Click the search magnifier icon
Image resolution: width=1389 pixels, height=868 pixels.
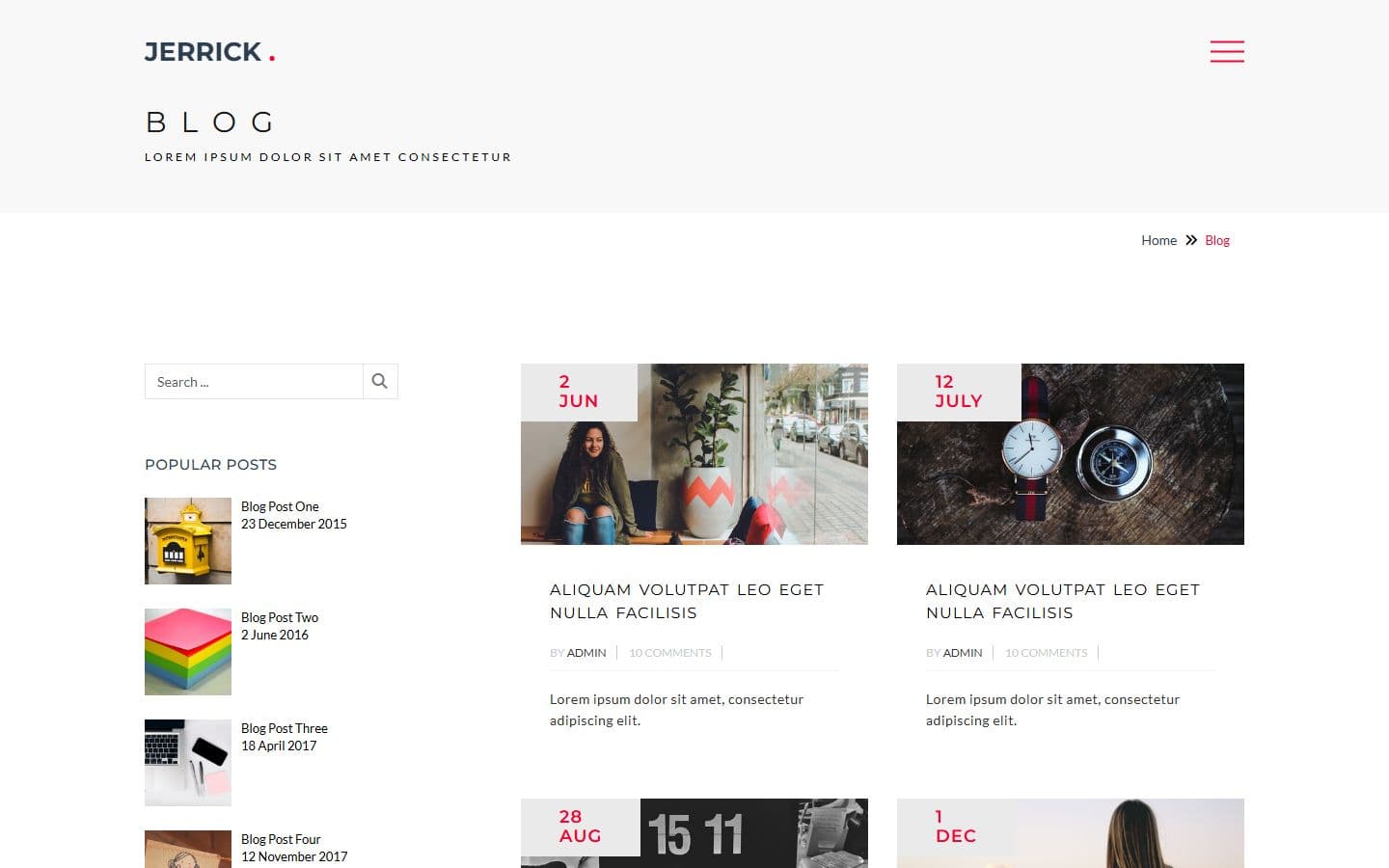pyautogui.click(x=380, y=381)
